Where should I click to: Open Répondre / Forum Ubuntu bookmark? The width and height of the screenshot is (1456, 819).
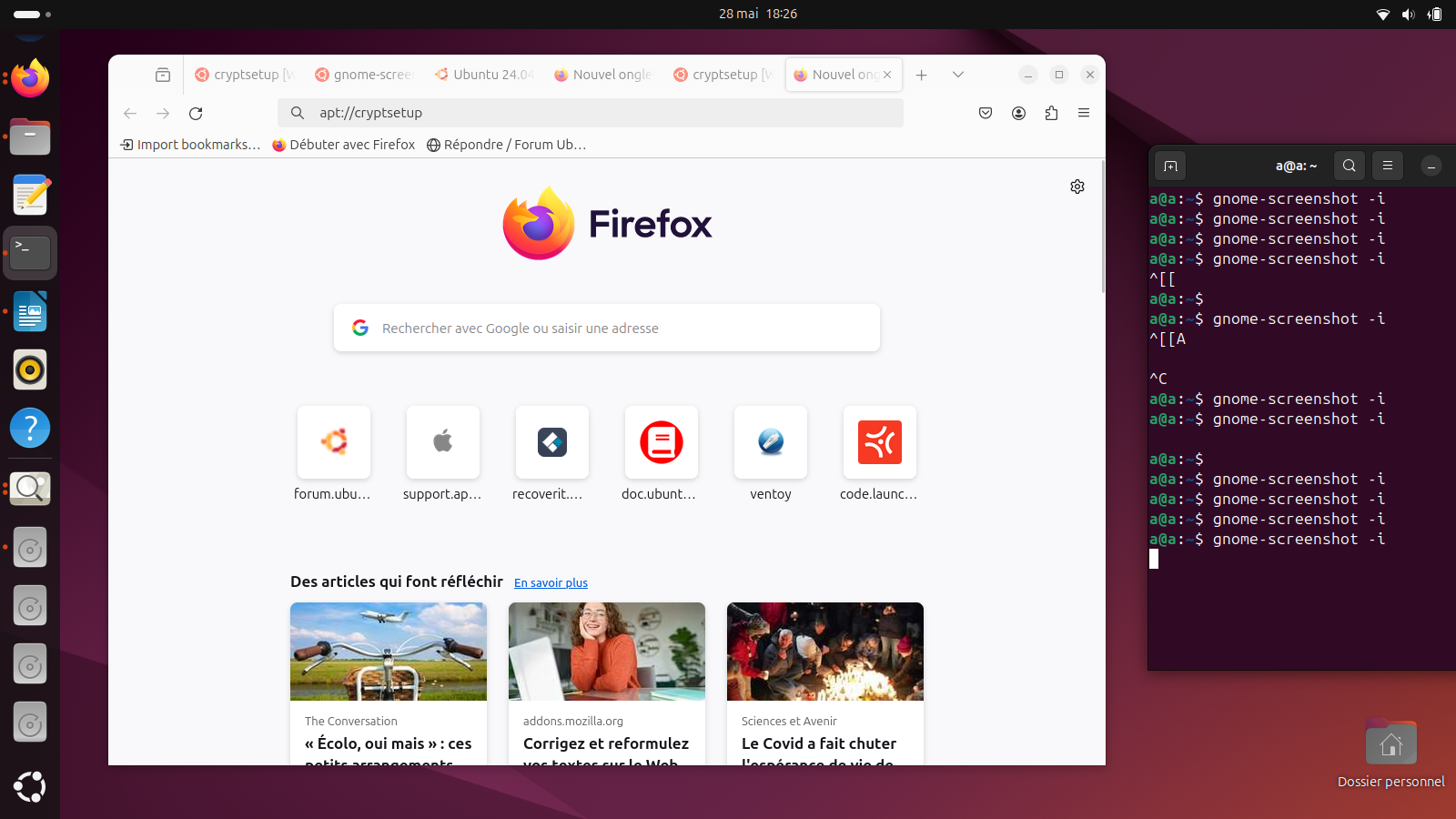[x=507, y=145]
